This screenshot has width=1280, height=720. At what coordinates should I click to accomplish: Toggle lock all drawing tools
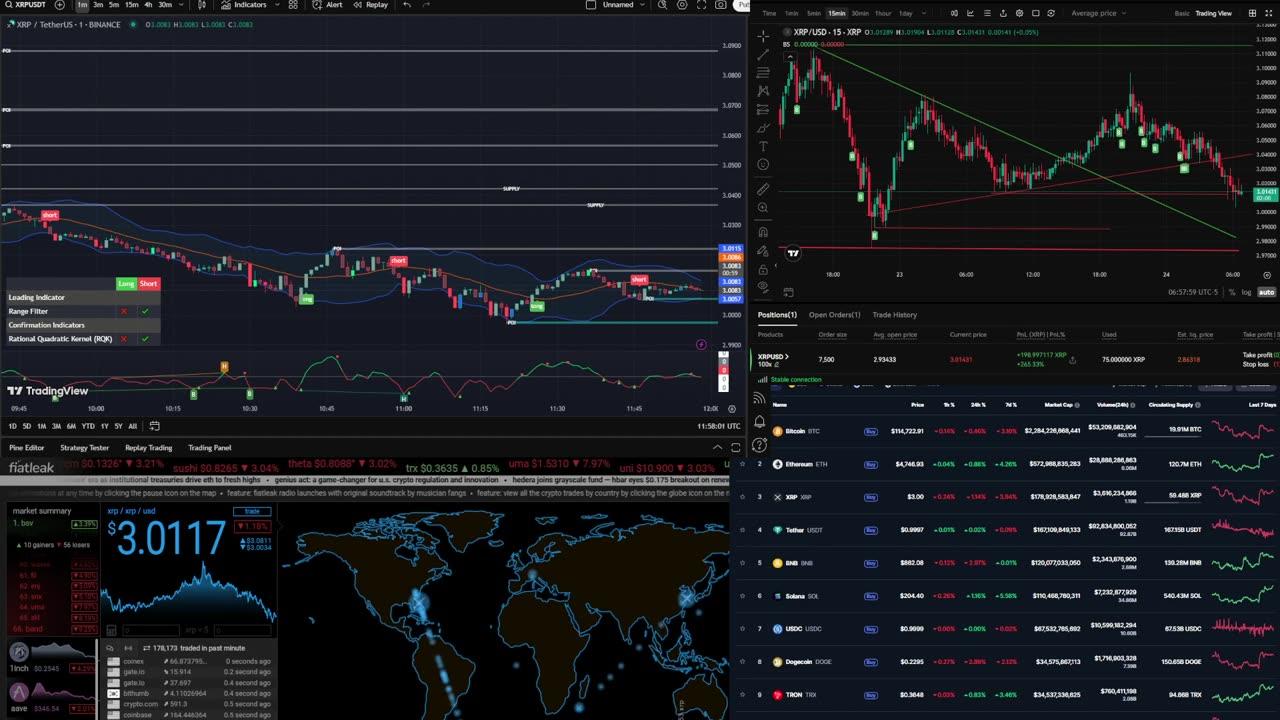tap(764, 269)
